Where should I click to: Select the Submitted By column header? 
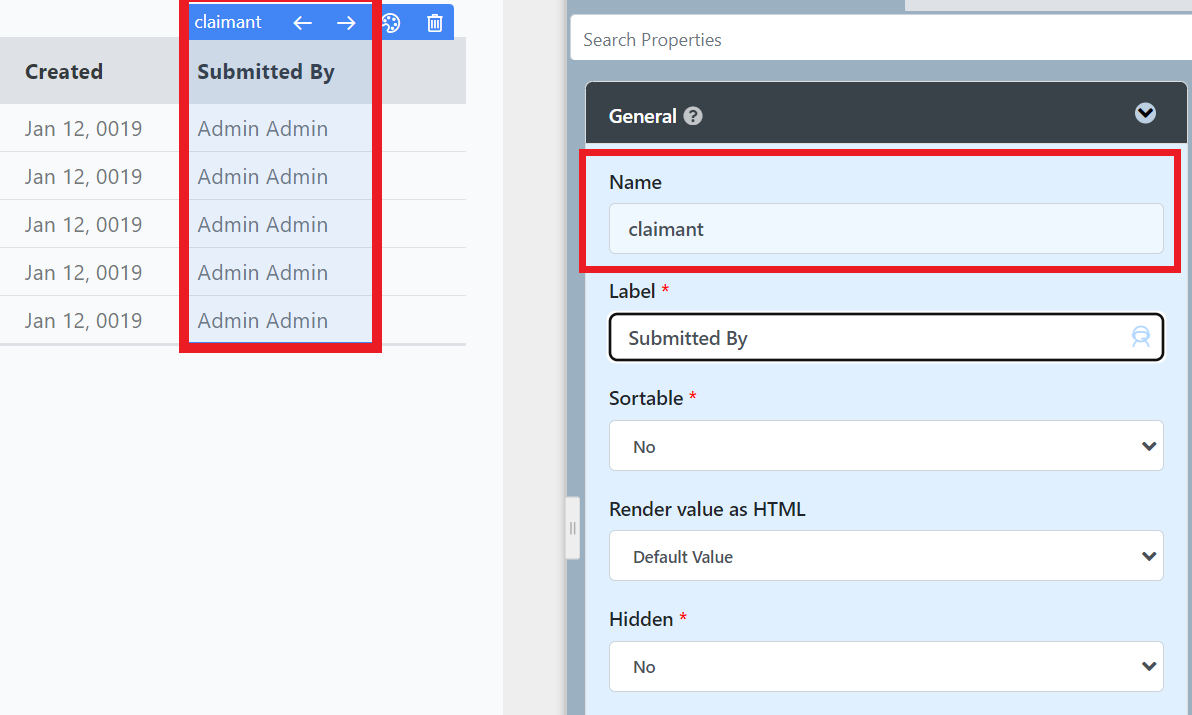coord(266,72)
